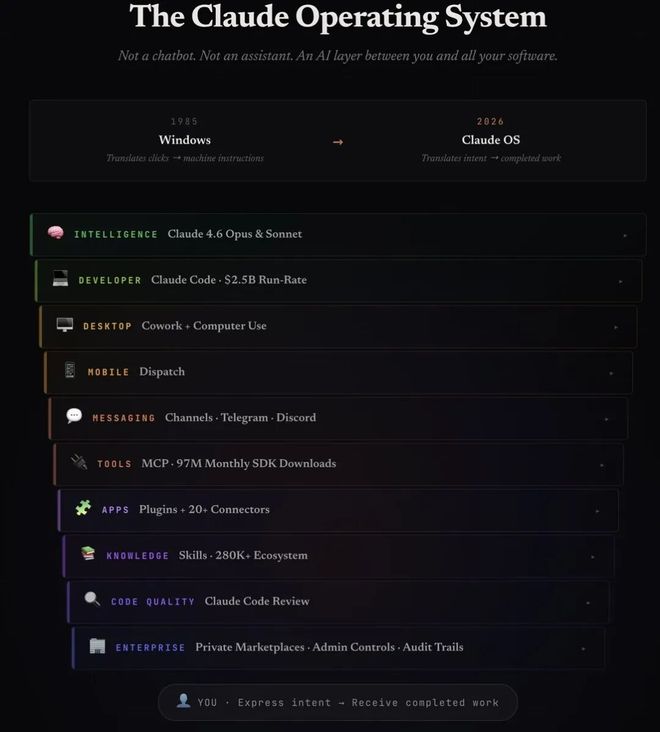Click the phone icon beside Mobile
This screenshot has width=660, height=732.
coord(70,371)
